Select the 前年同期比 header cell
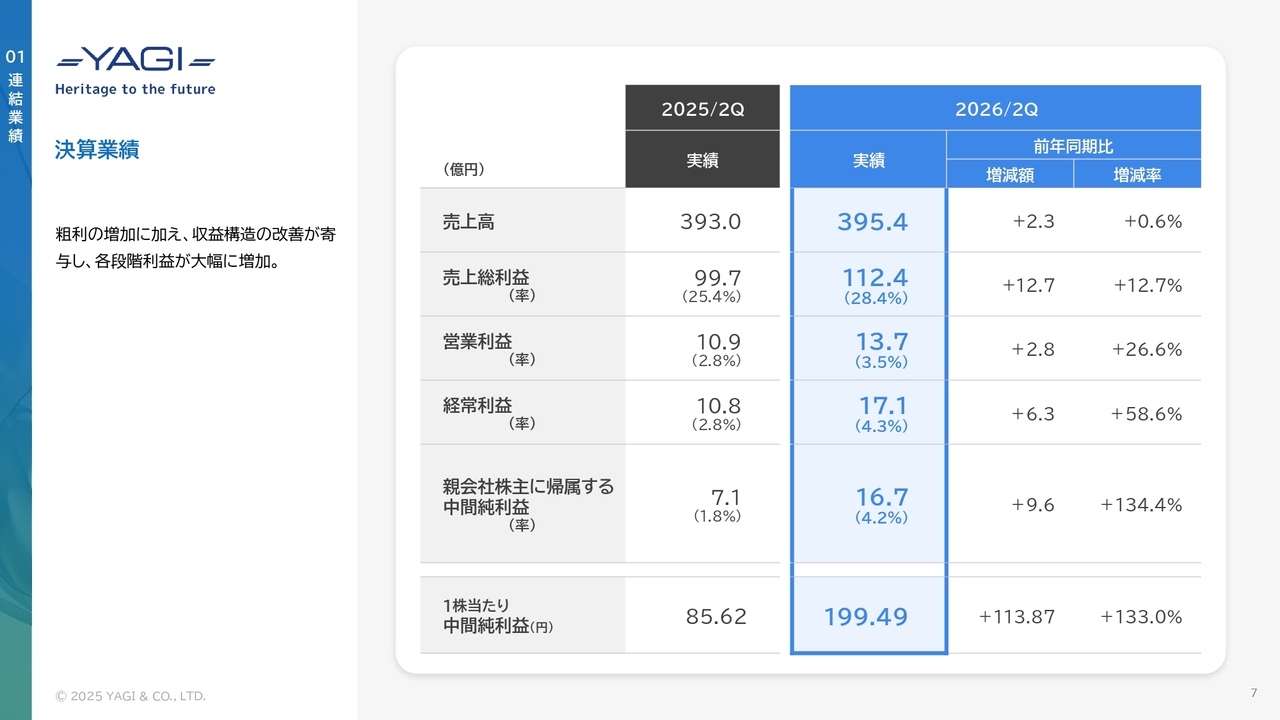 (1073, 146)
